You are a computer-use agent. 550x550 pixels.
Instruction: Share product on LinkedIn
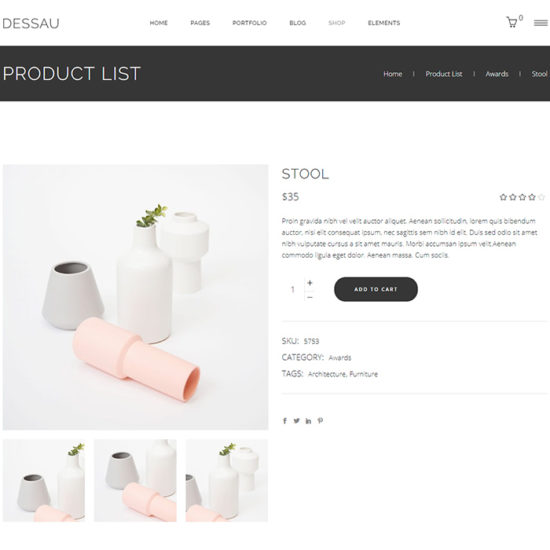pos(308,421)
